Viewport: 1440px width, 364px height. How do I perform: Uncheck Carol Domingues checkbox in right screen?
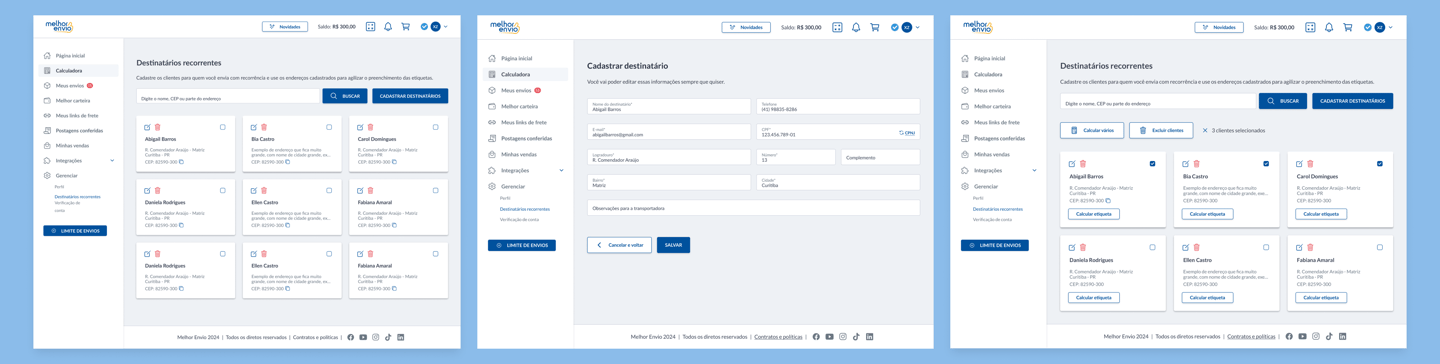(1380, 164)
